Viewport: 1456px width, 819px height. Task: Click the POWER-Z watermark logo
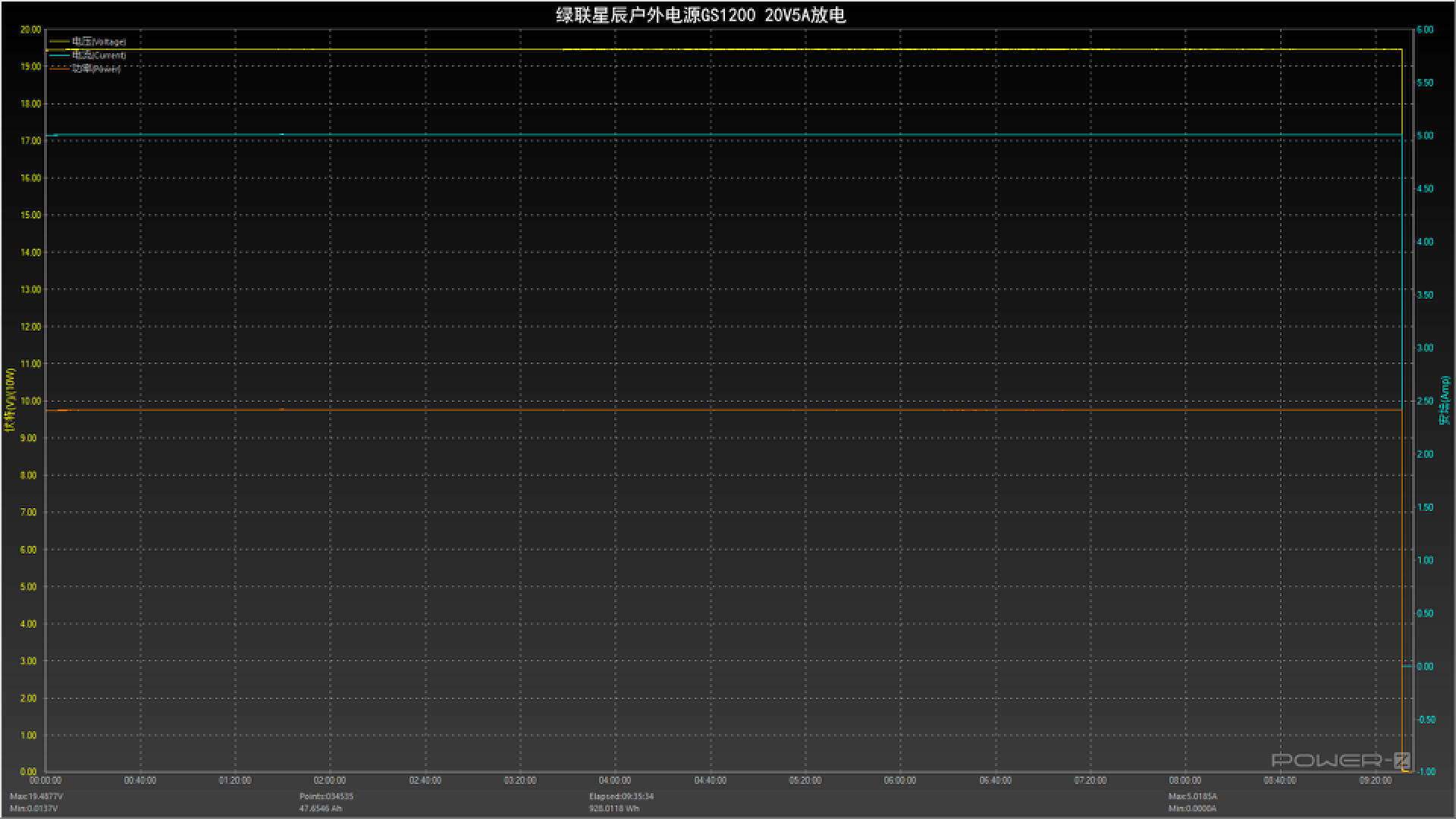click(x=1340, y=760)
